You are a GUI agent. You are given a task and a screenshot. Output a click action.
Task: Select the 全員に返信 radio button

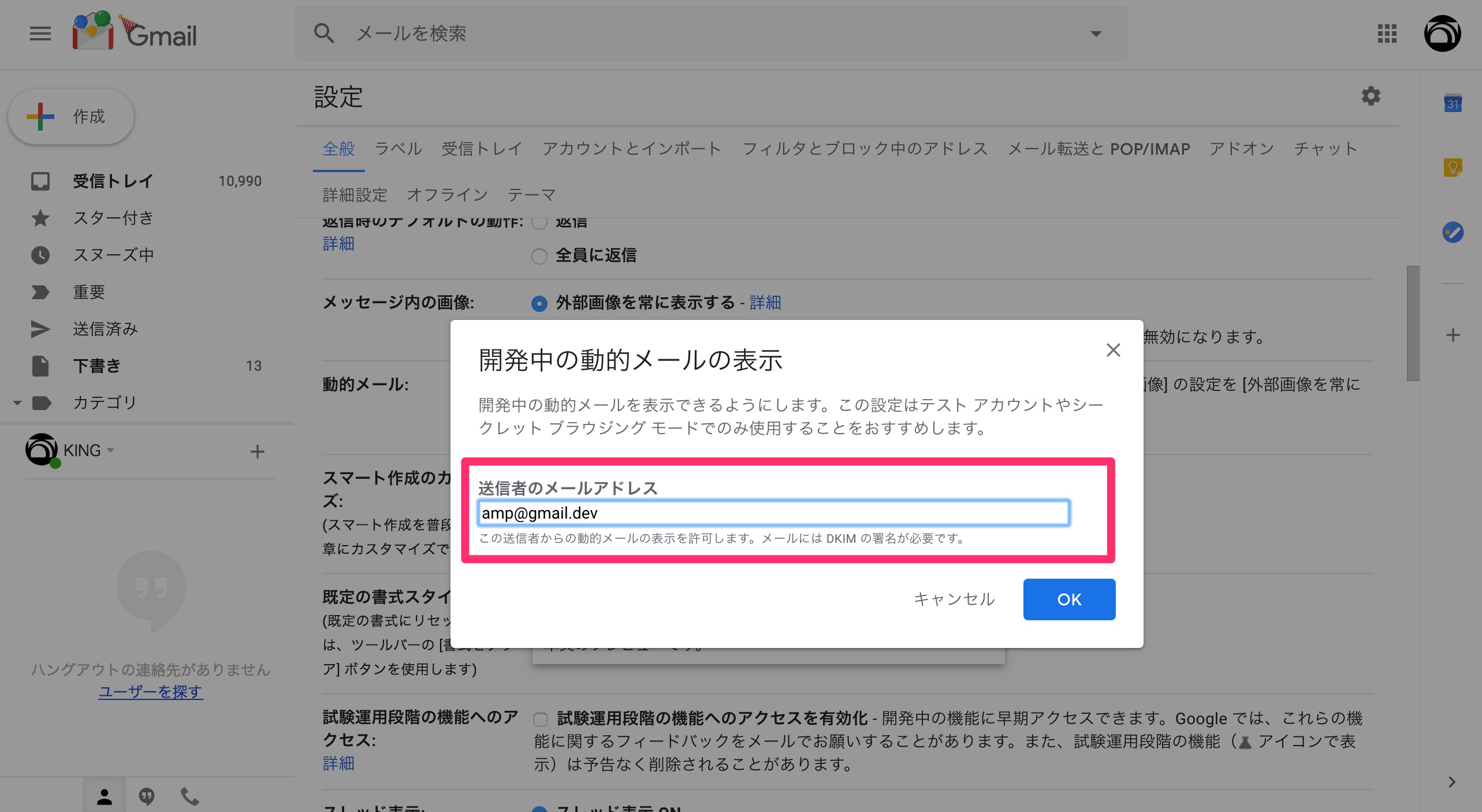(x=539, y=256)
